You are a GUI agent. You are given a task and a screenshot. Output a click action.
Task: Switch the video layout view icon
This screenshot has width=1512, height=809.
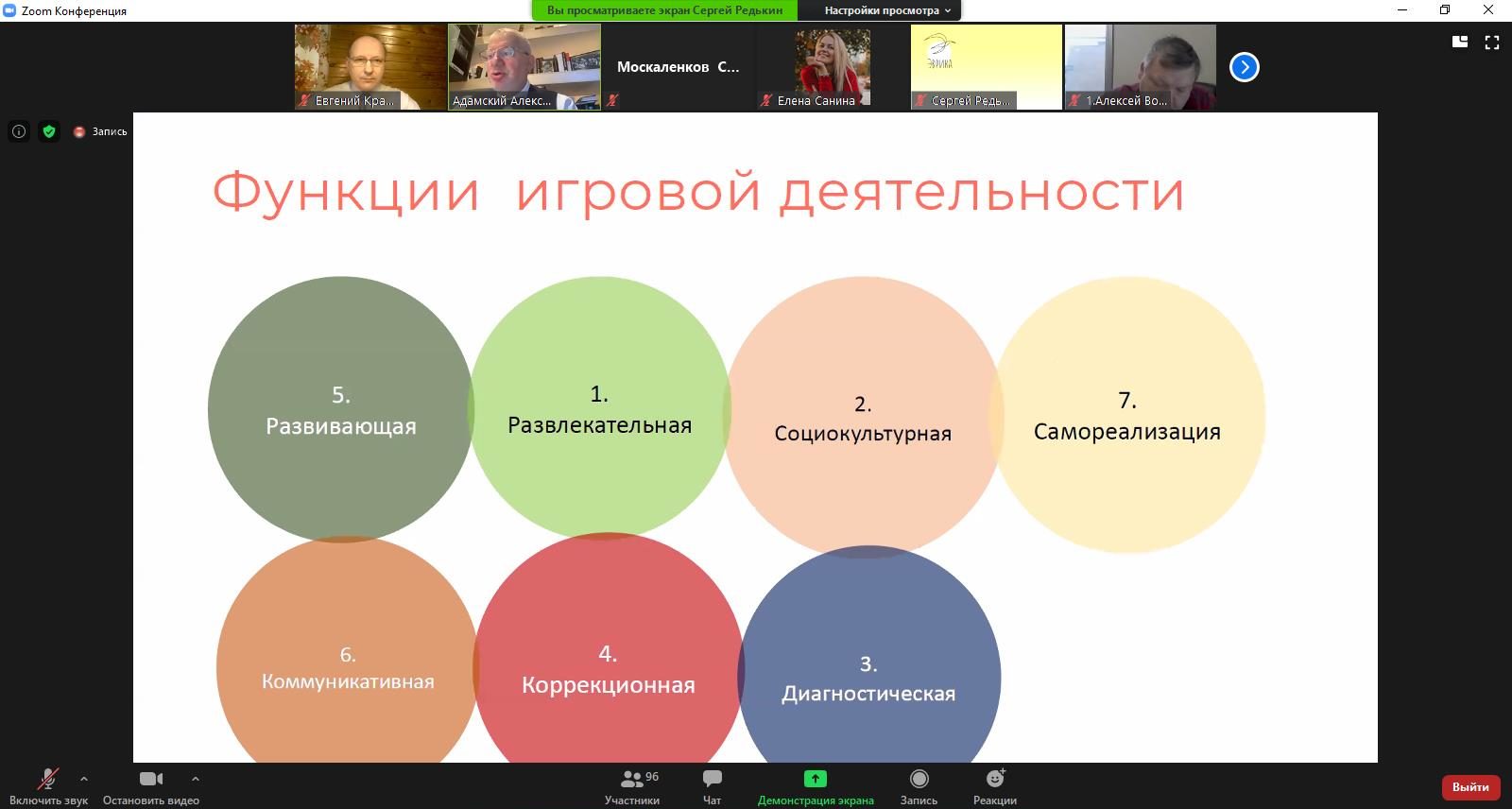(x=1460, y=42)
